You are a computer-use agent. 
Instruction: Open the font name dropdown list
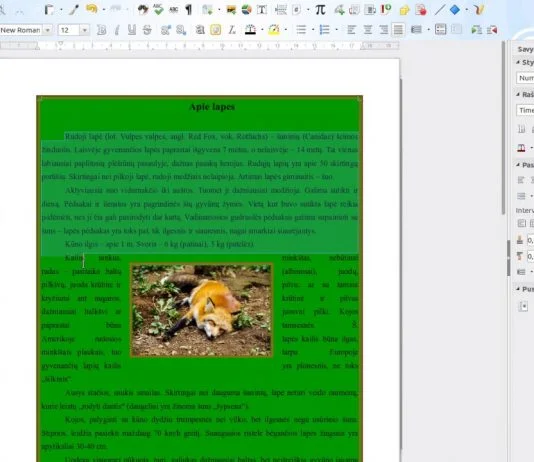coord(48,30)
